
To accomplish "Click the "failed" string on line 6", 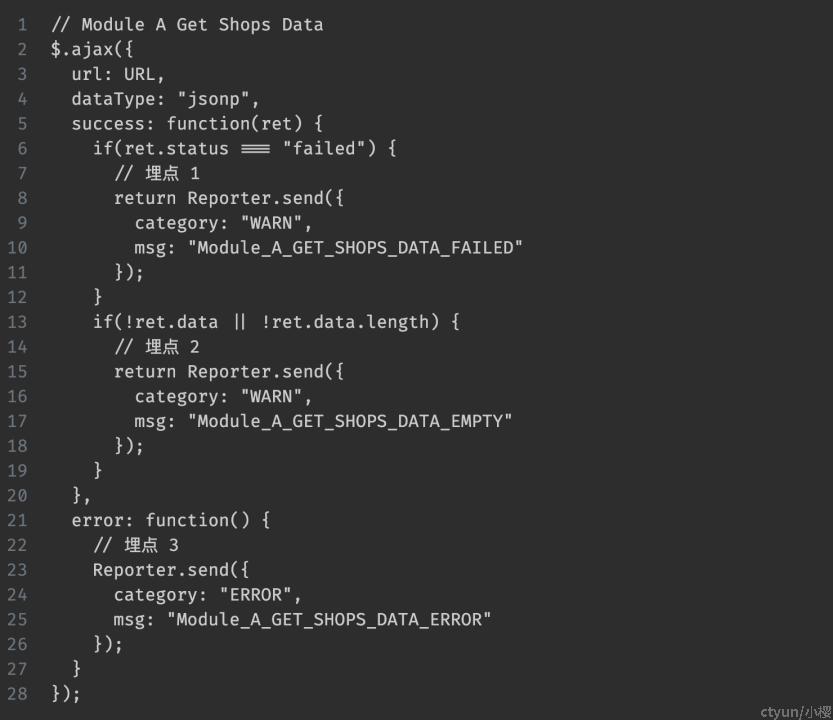I will 324,148.
